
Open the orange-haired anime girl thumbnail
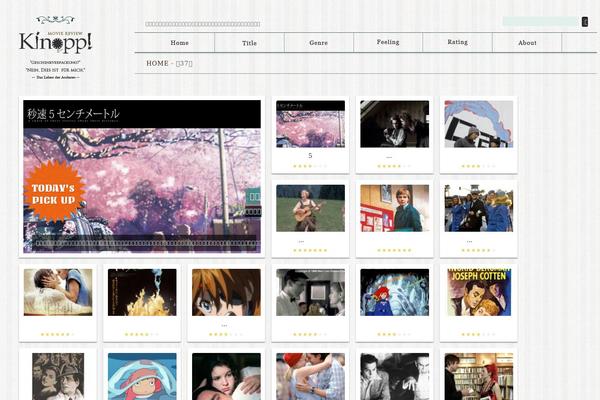click(226, 292)
